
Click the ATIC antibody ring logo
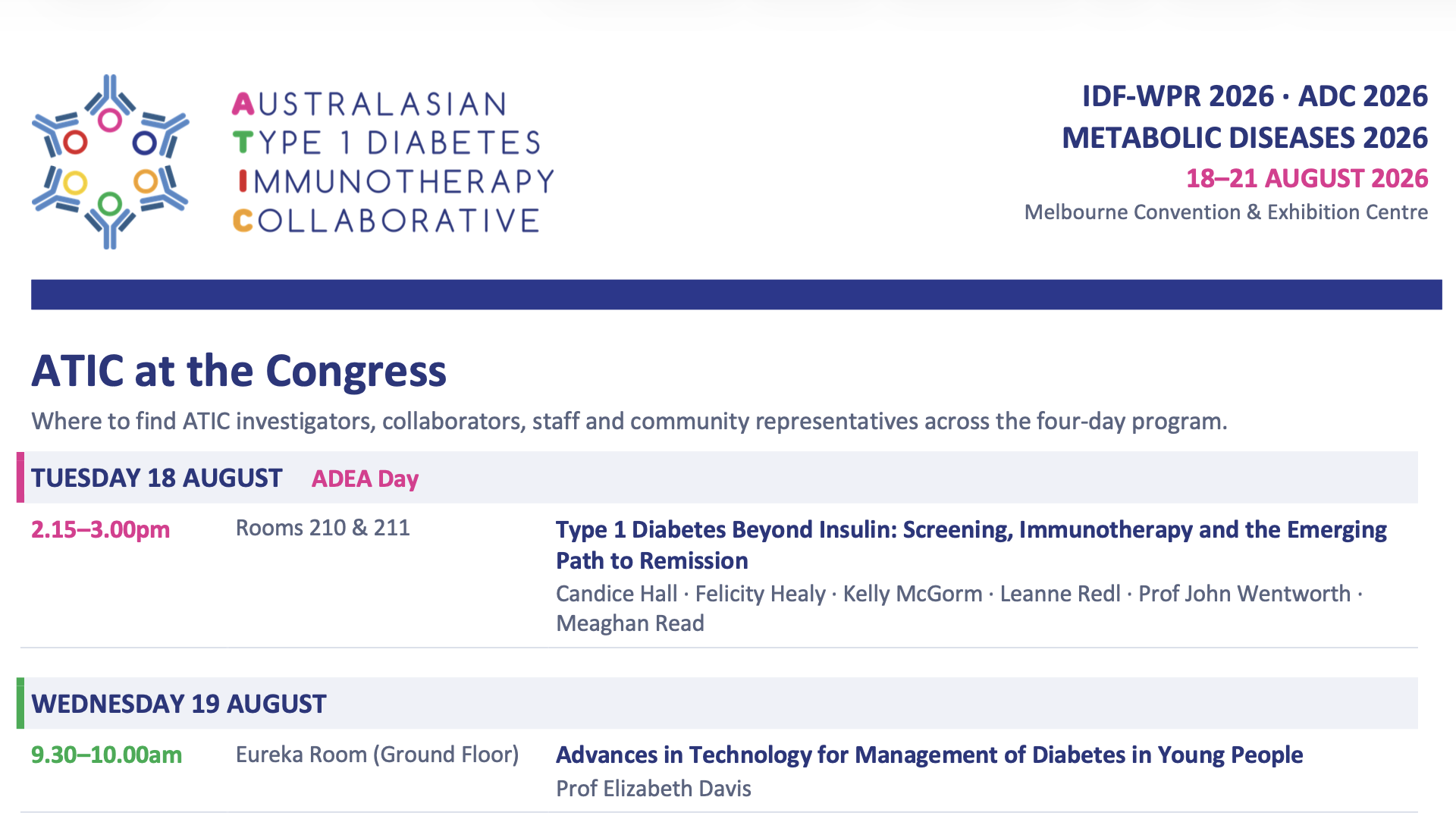110,162
